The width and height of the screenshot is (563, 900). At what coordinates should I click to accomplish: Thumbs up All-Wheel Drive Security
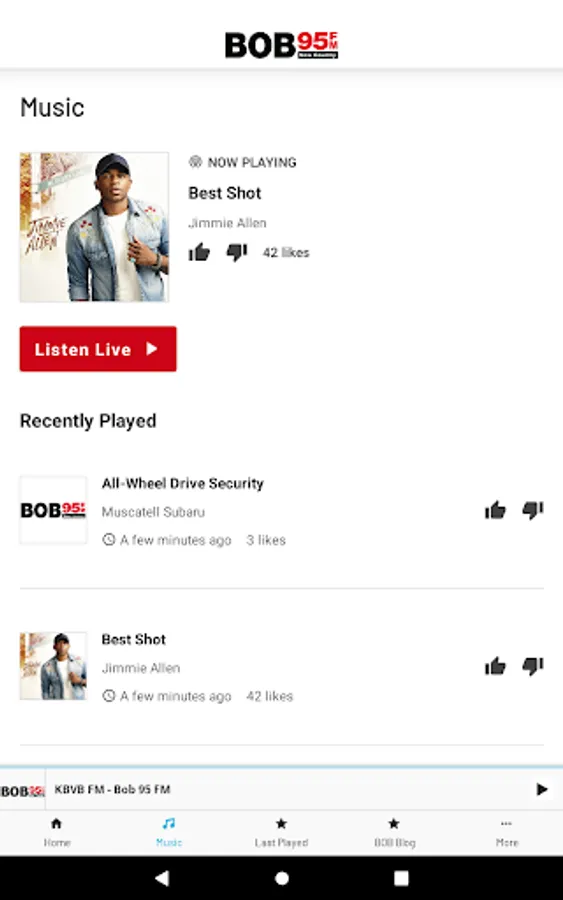pyautogui.click(x=495, y=510)
